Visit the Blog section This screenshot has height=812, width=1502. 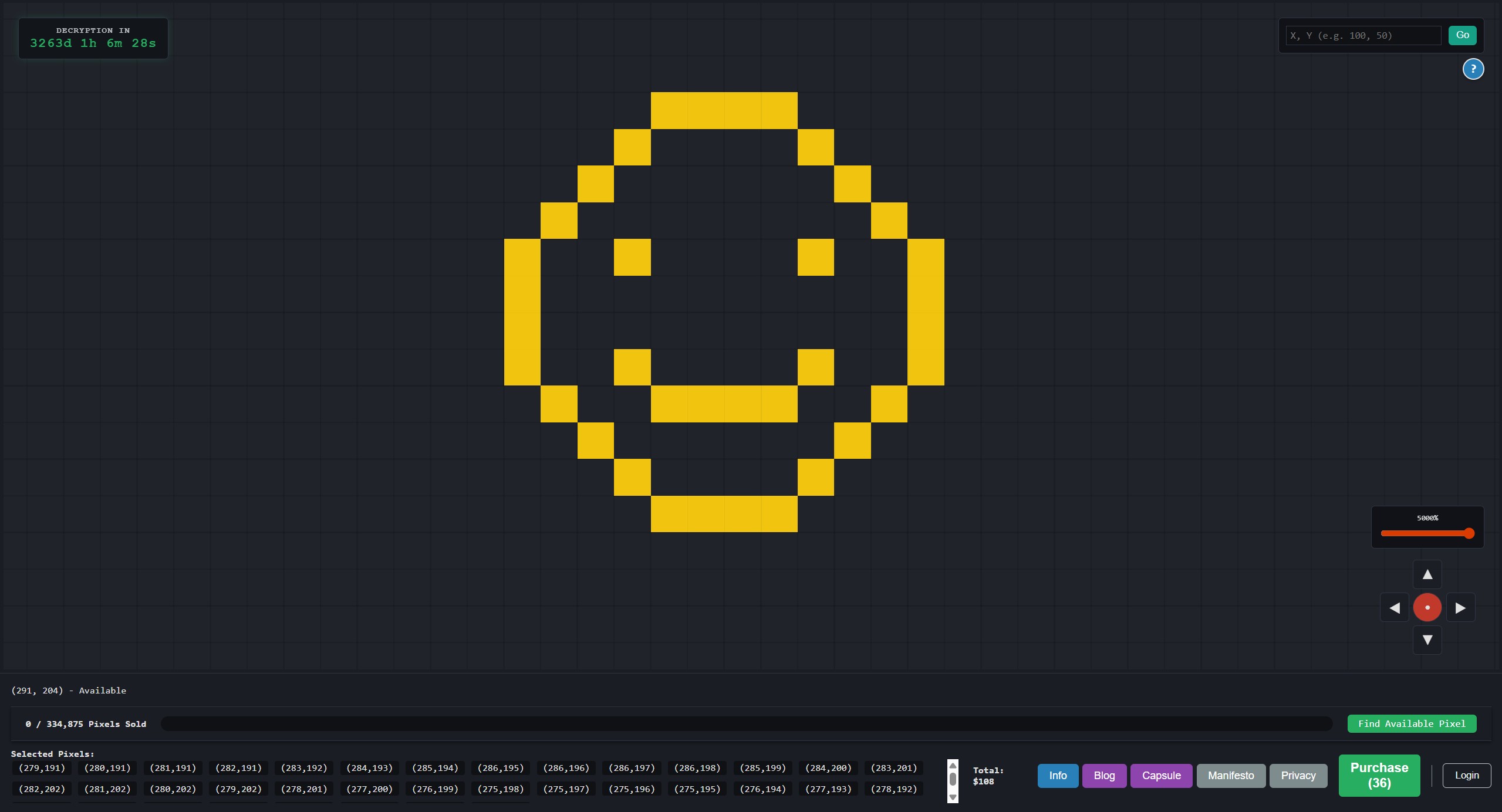pos(1103,775)
